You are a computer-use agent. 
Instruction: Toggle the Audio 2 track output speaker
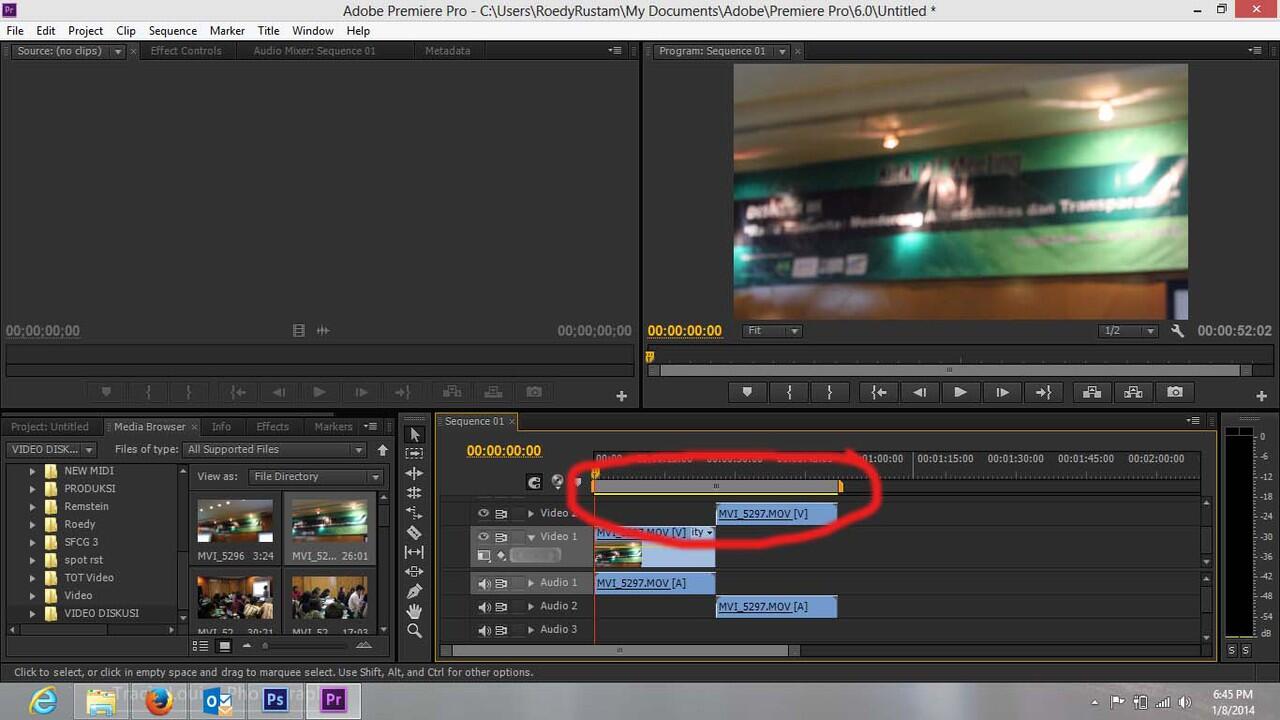(x=484, y=607)
